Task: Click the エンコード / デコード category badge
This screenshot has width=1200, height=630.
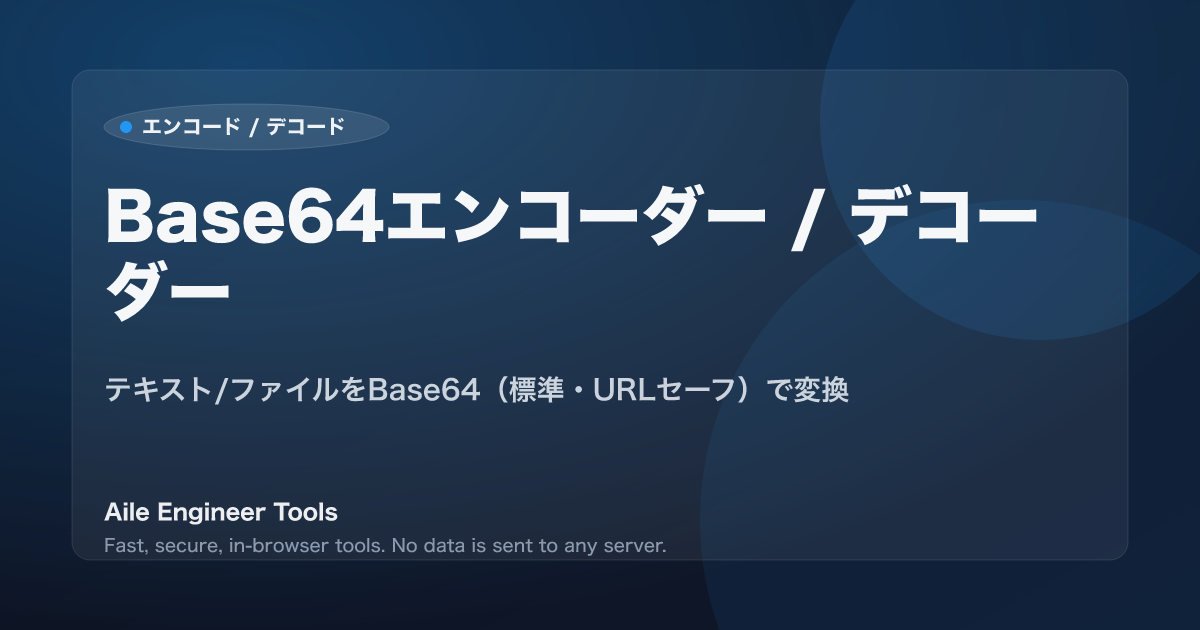Action: (x=246, y=127)
